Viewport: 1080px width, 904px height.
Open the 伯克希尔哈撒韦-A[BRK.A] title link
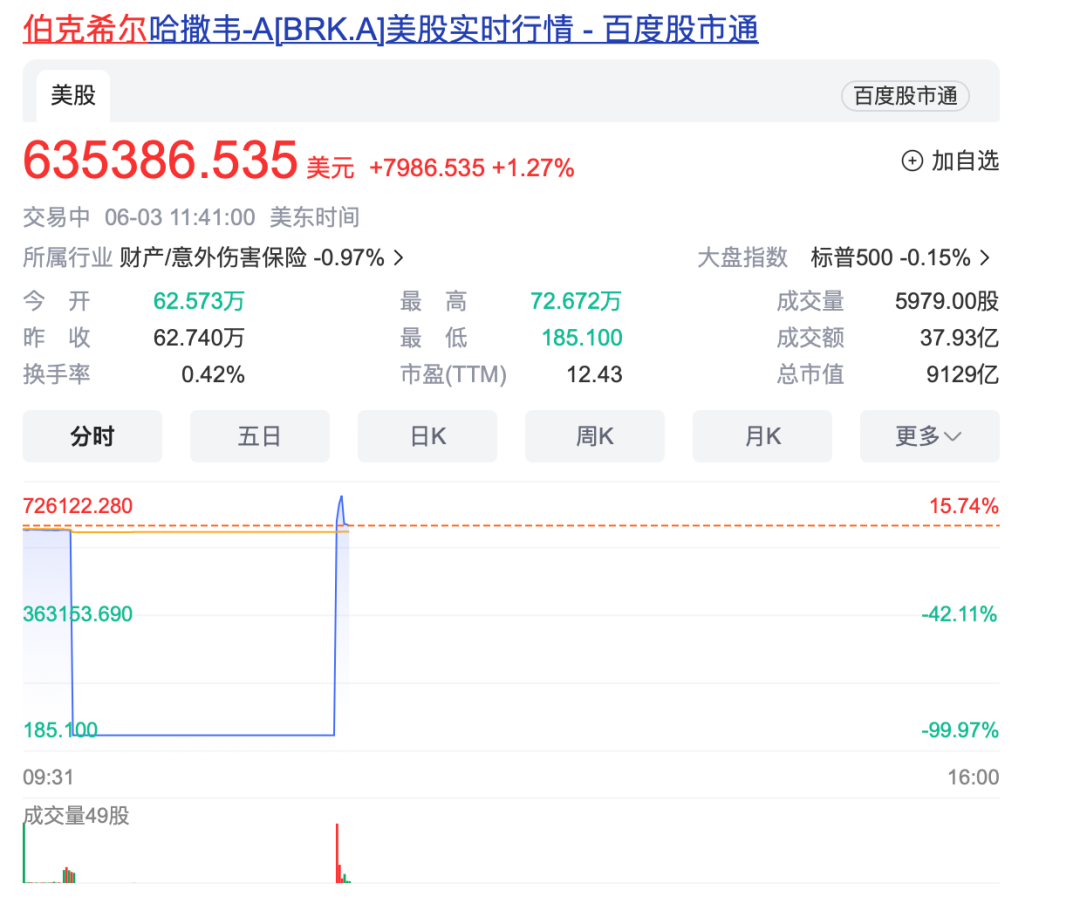point(391,29)
